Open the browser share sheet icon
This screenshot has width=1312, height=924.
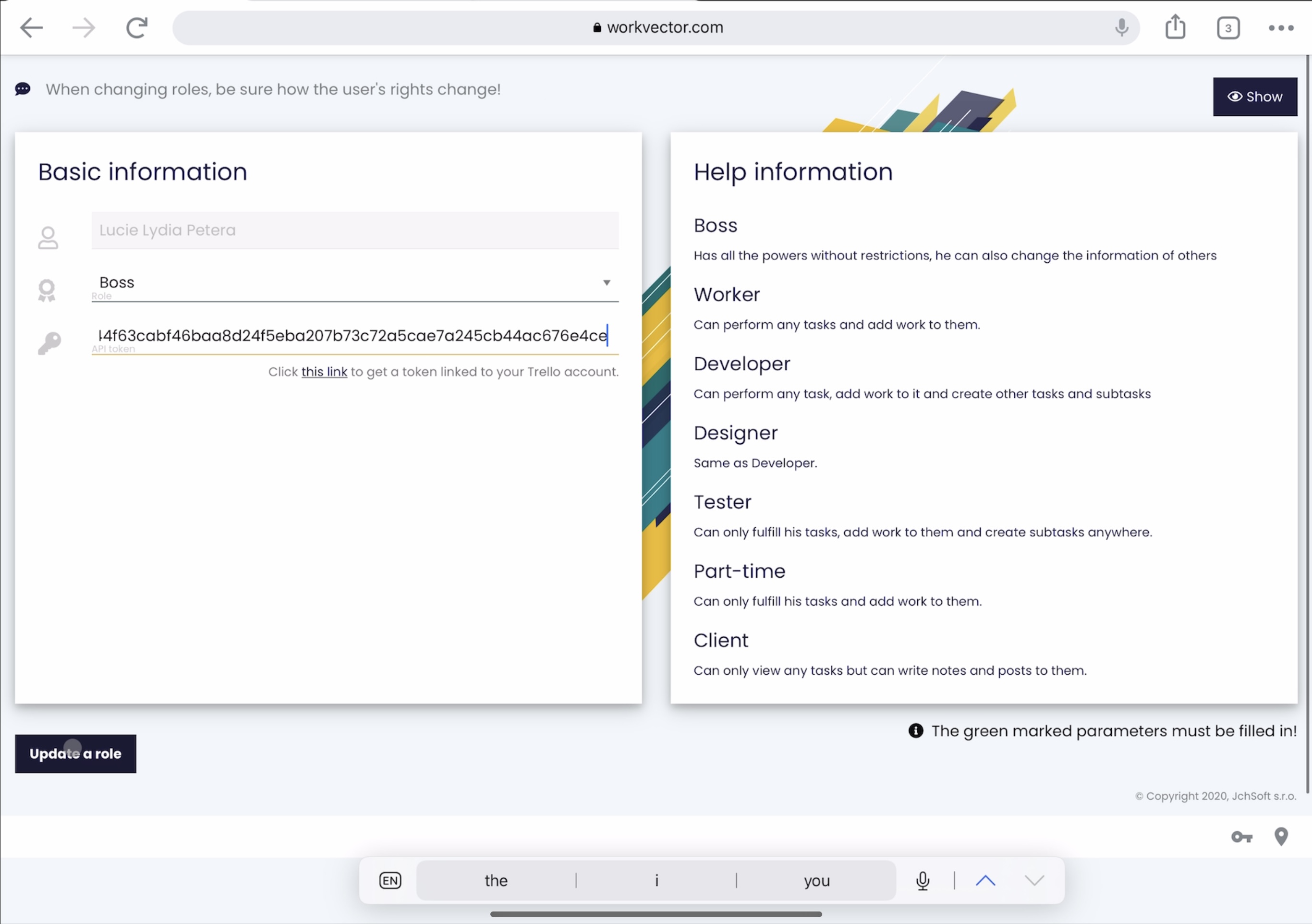[x=1175, y=27]
